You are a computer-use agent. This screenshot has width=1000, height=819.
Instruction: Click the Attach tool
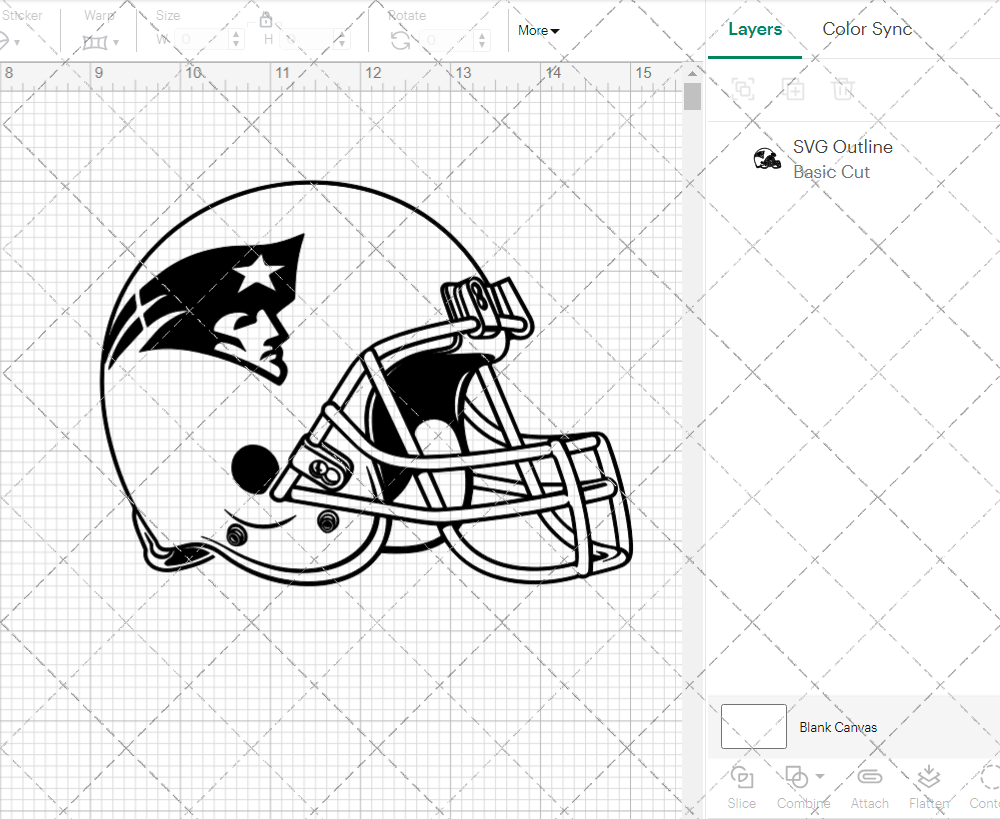[869, 788]
